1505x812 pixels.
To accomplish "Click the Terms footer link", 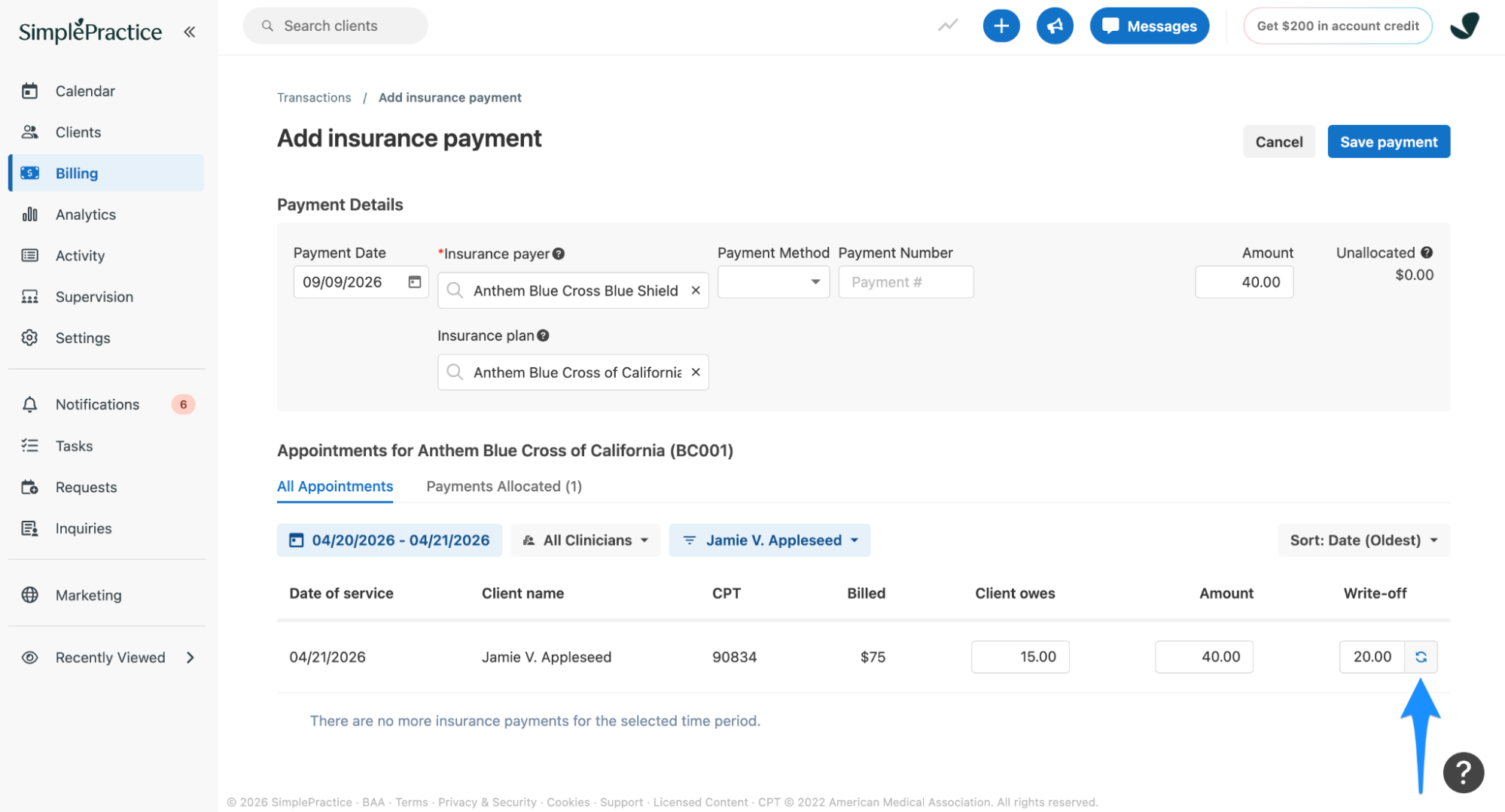I will pos(411,802).
